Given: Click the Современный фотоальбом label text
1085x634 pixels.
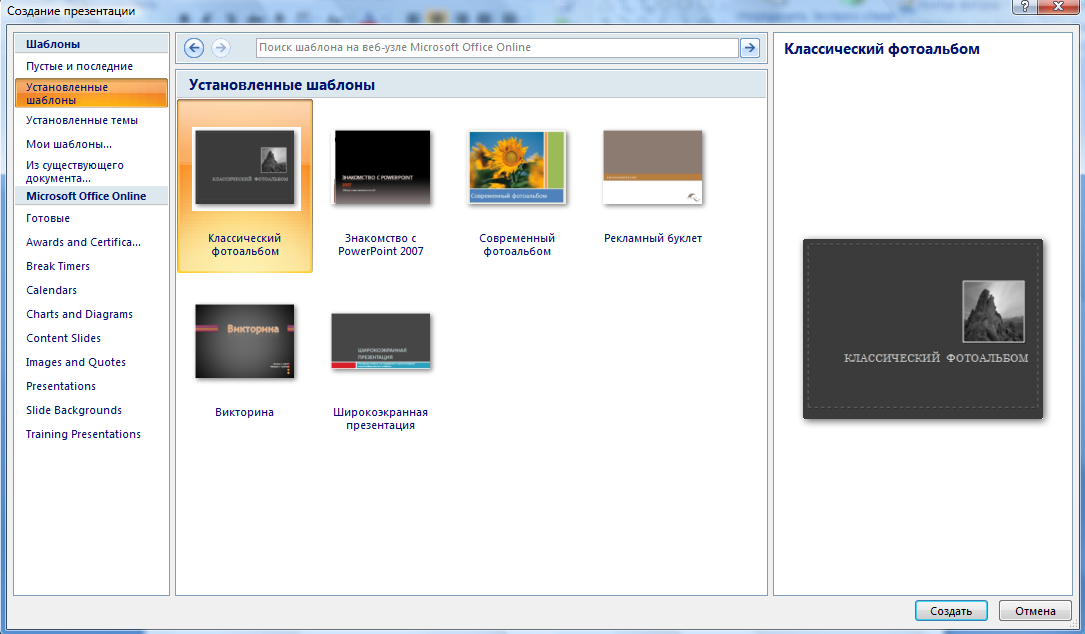Looking at the screenshot, I should pos(517,244).
